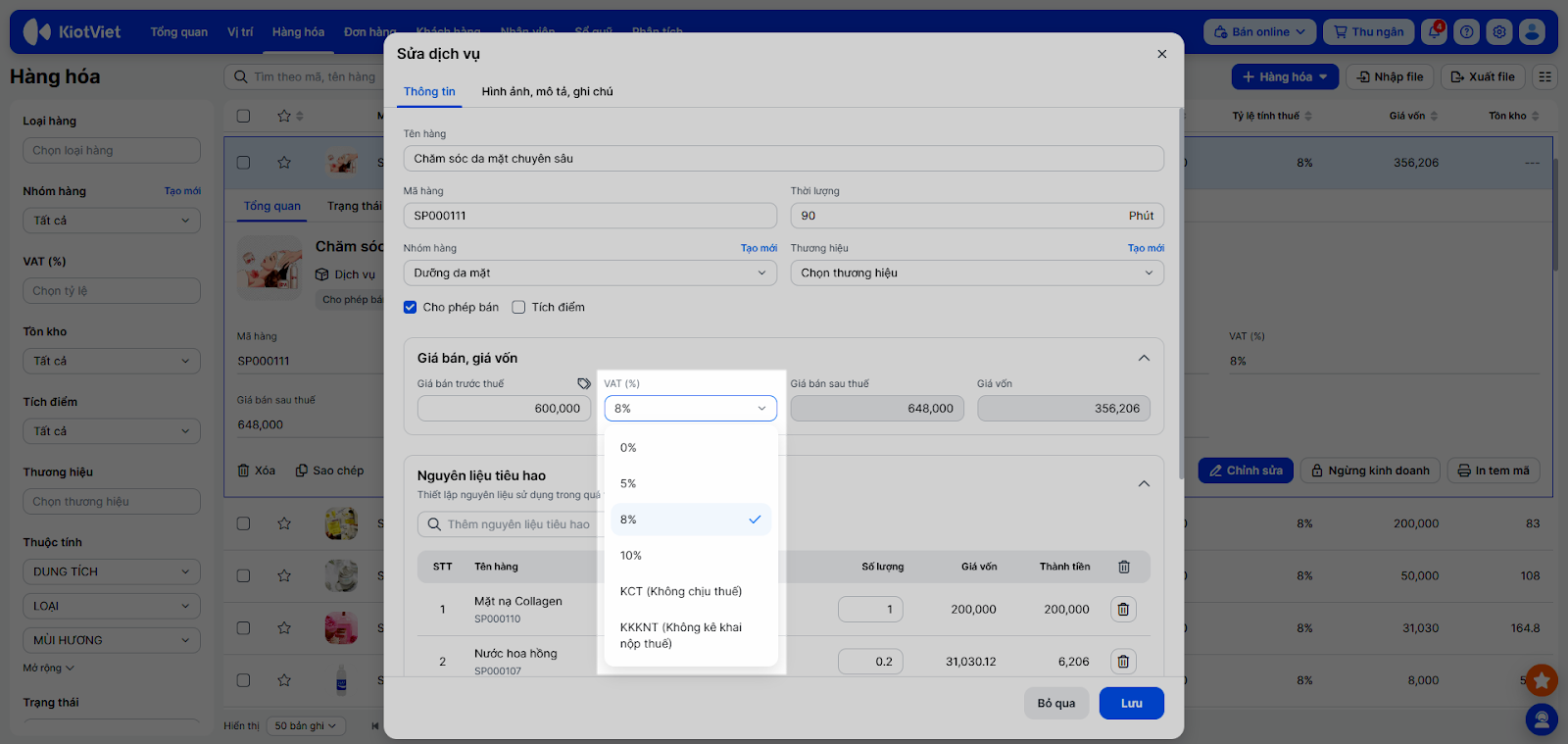Enable the Tích điểm checkbox
This screenshot has height=744, width=1568.
[519, 308]
